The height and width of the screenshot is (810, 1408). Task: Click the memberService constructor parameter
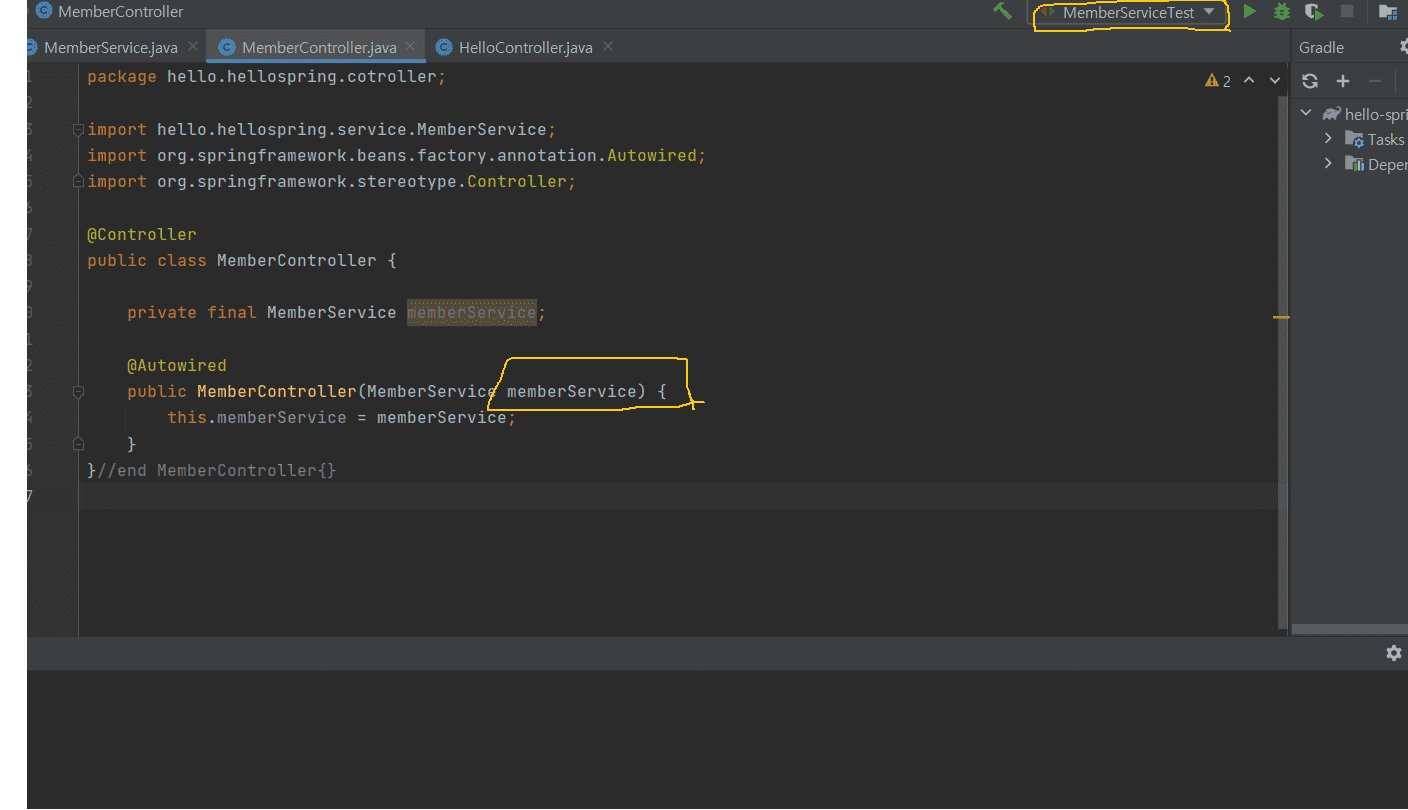click(572, 391)
